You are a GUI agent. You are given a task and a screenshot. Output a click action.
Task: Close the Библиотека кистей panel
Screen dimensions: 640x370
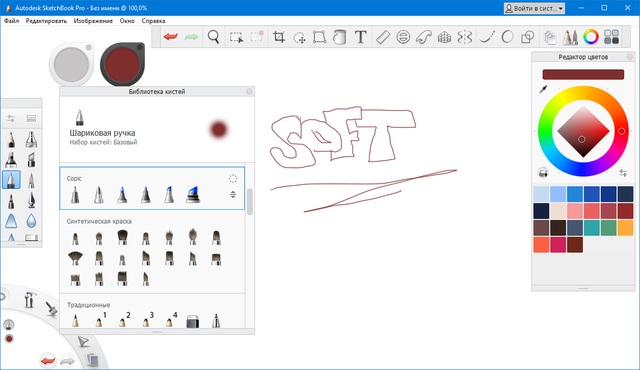[x=249, y=91]
